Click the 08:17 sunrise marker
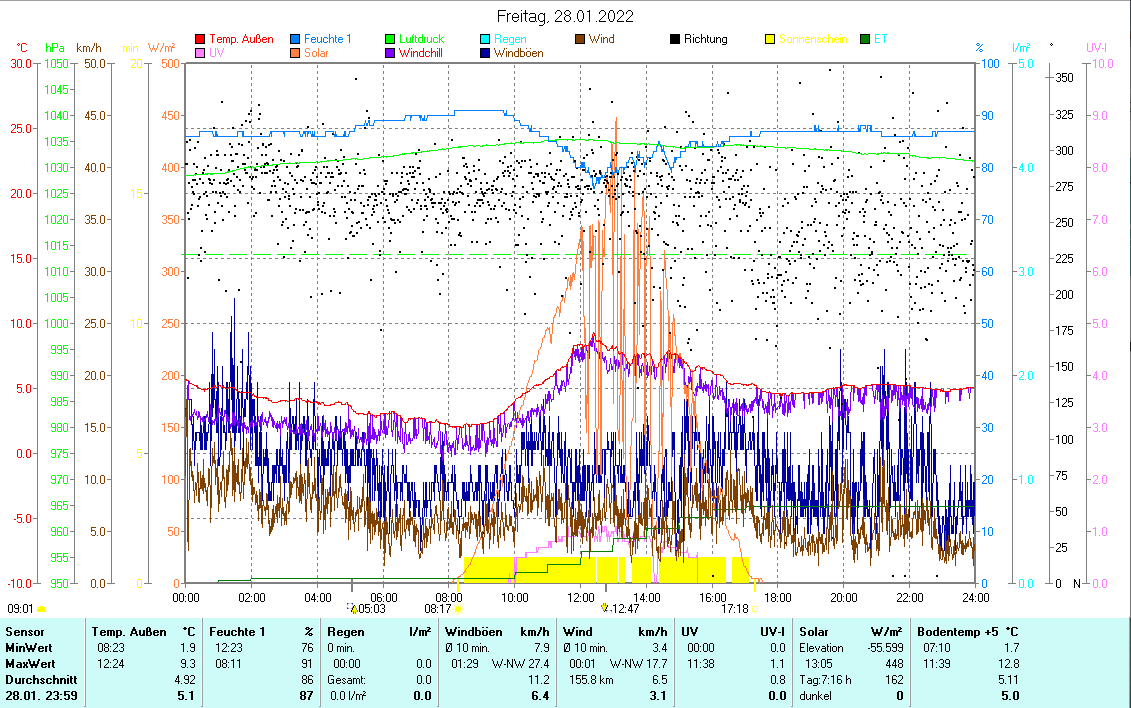The width and height of the screenshot is (1131, 708). point(440,608)
